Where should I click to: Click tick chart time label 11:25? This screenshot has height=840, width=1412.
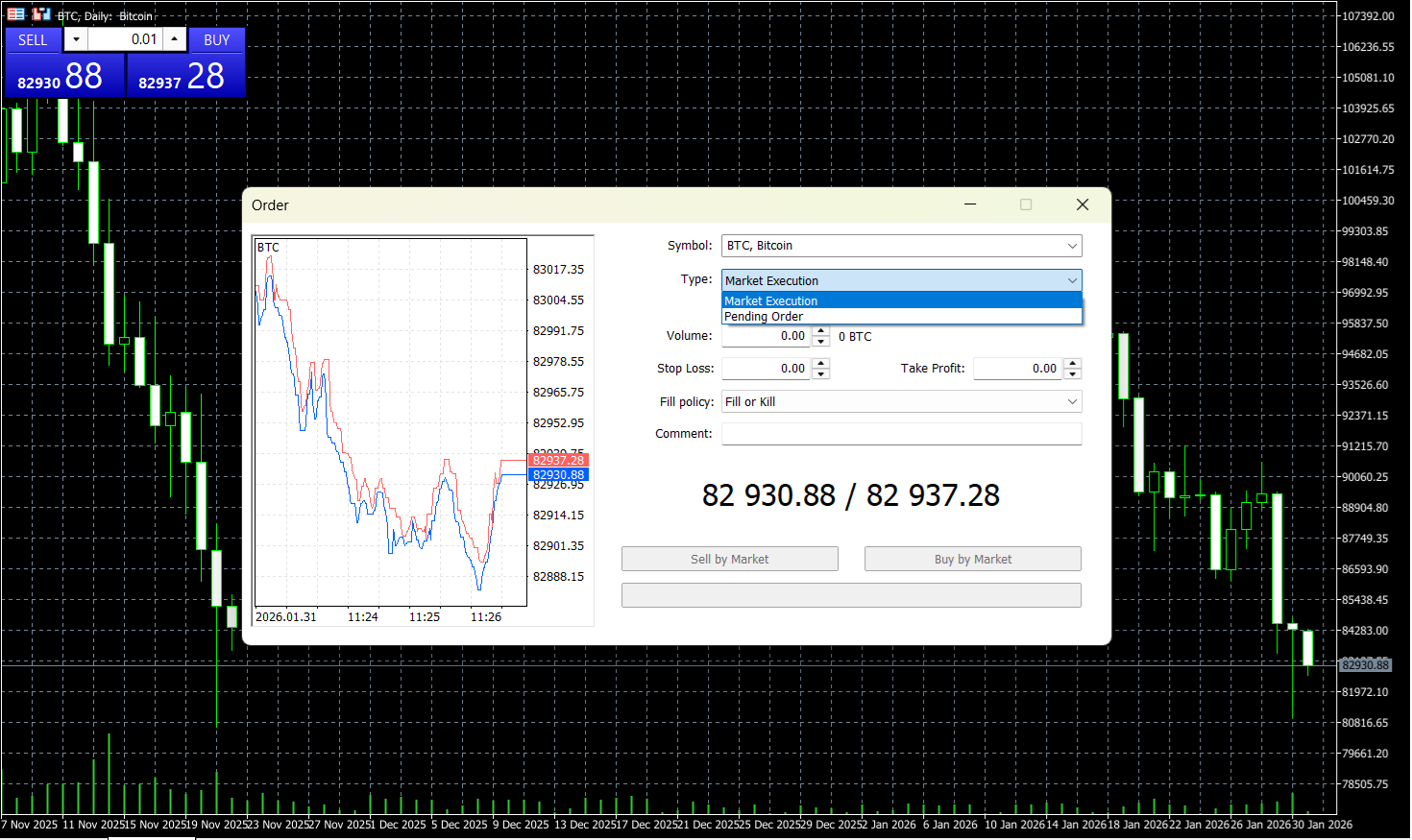click(x=425, y=617)
